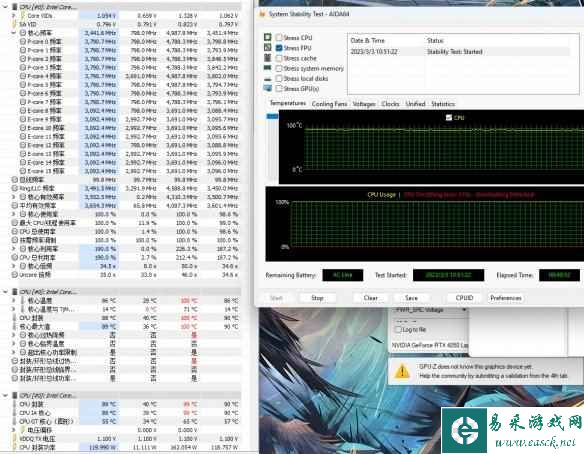Enable the Stress CPU checkbox
This screenshot has width=584, height=454.
click(x=279, y=38)
